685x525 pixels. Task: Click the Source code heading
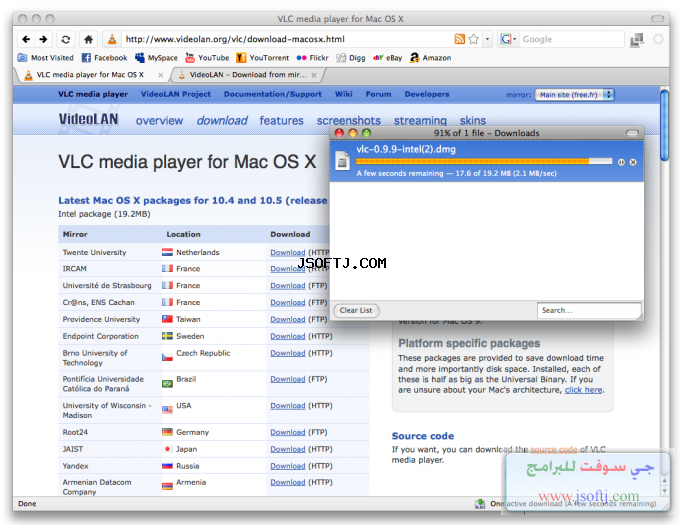pos(422,436)
